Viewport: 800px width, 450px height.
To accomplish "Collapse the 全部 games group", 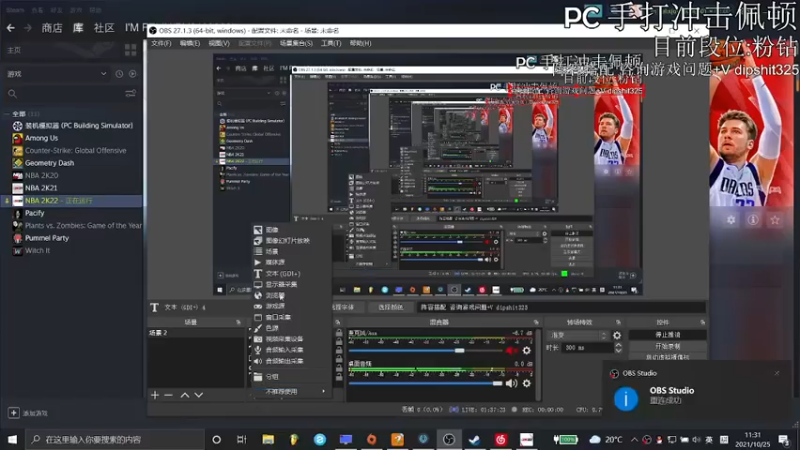I will coord(7,114).
